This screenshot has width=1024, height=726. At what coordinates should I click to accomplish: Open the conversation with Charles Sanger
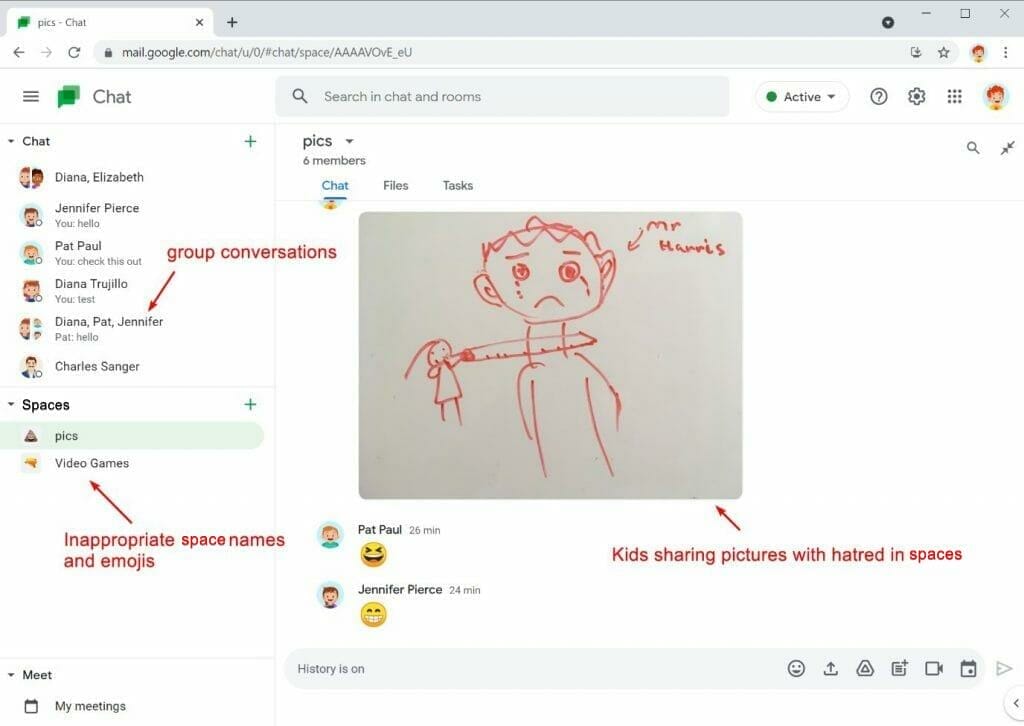click(96, 366)
